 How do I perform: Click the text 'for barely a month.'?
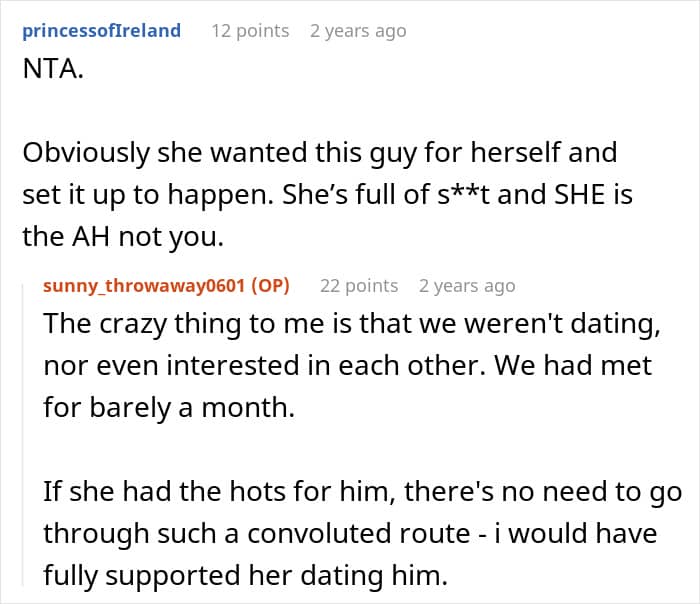click(169, 408)
